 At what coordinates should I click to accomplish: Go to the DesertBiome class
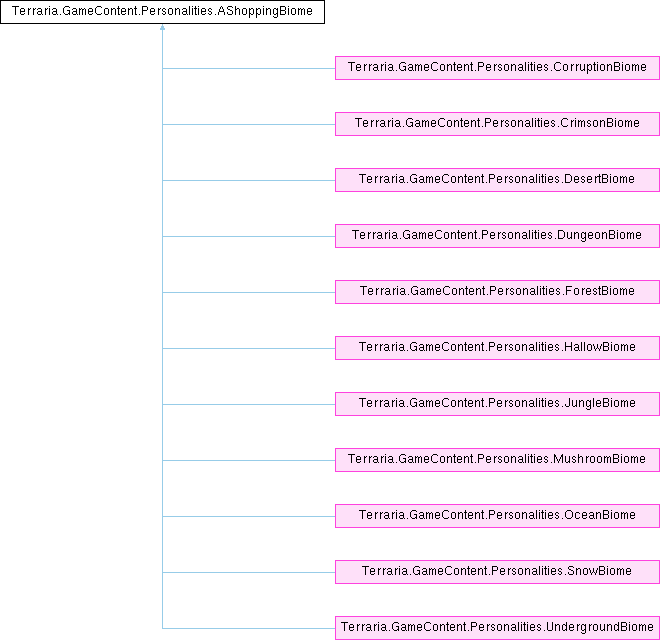click(497, 180)
